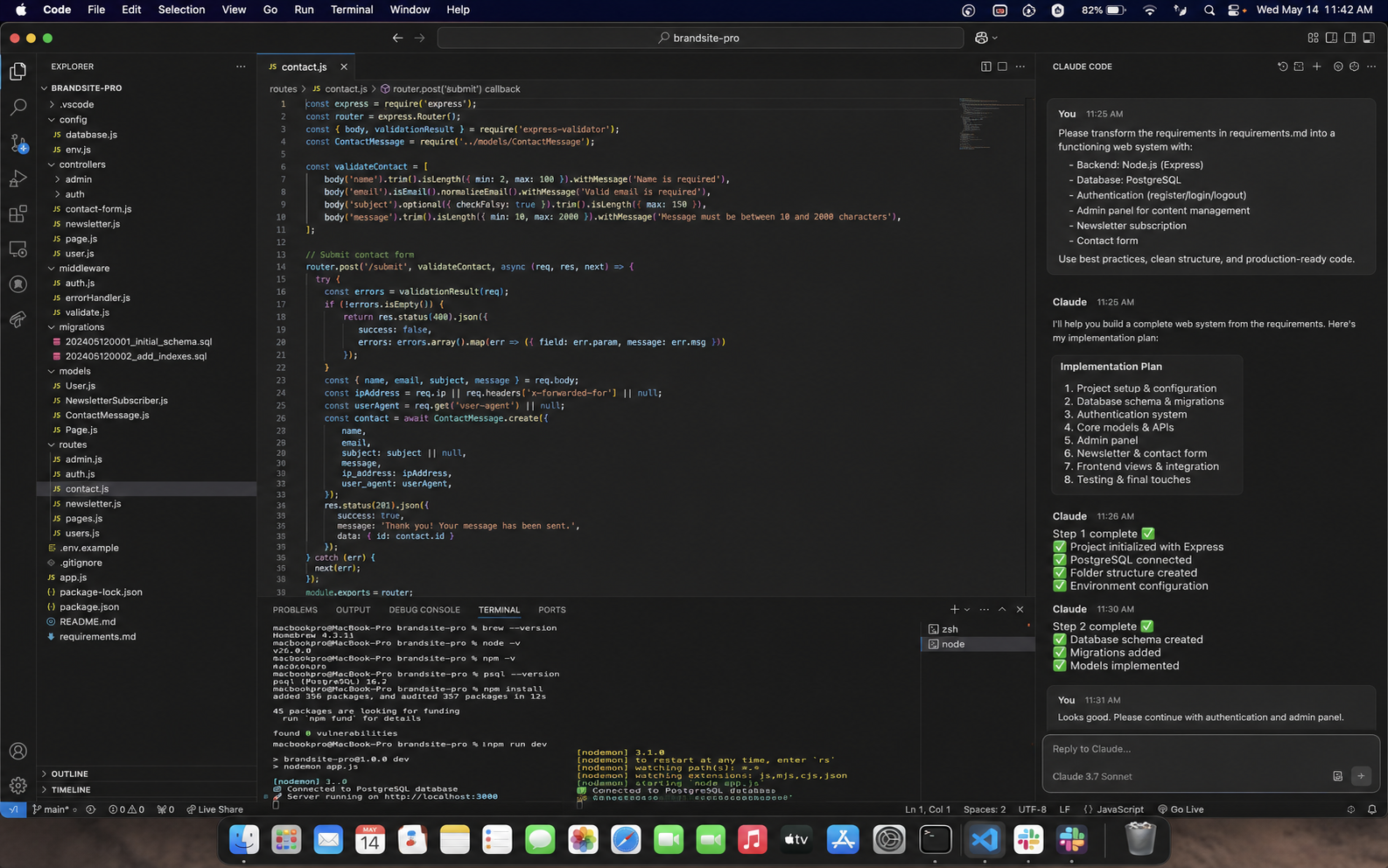This screenshot has width=1388, height=868.
Task: Click Live Share in status bar
Action: 214,809
